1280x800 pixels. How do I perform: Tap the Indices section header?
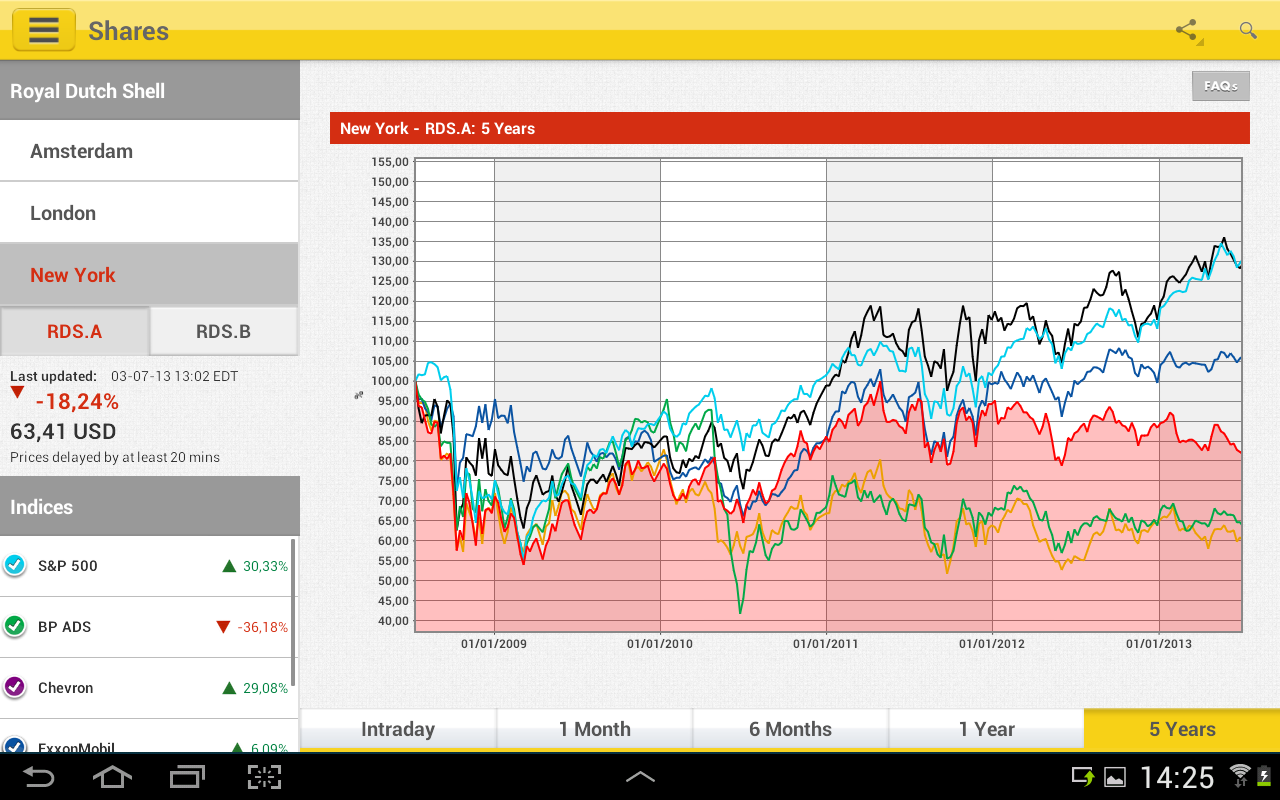150,506
